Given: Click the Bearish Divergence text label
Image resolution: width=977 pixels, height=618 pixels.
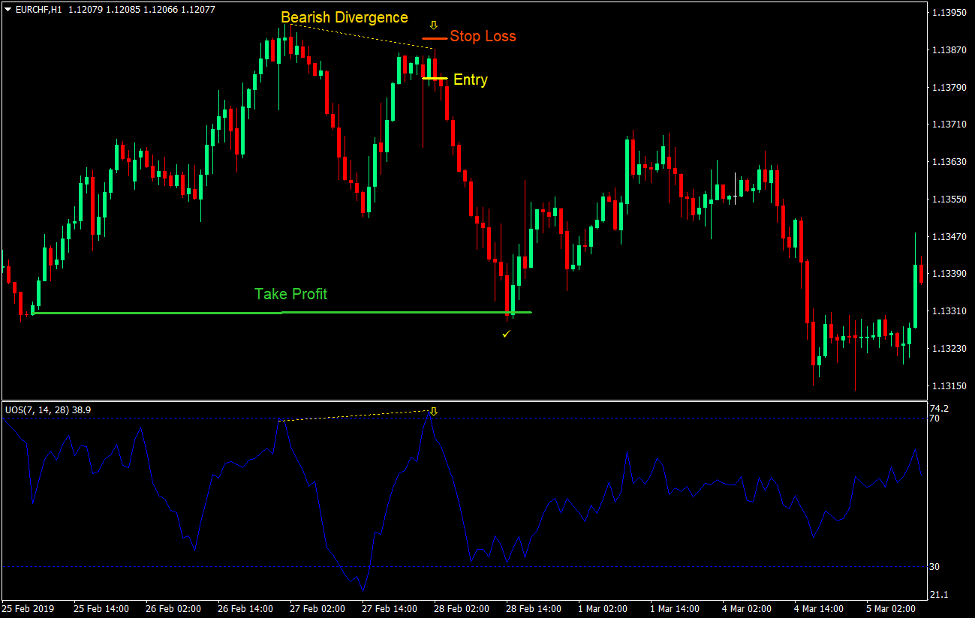Looking at the screenshot, I should 344,17.
